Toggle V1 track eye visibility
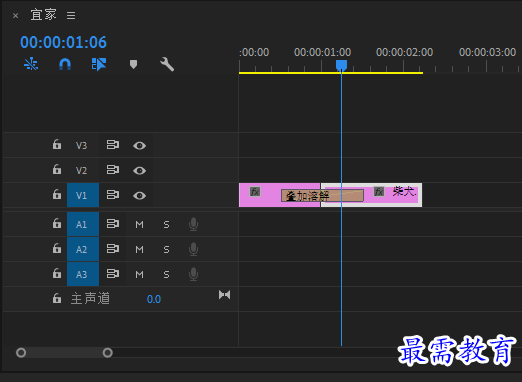This screenshot has width=522, height=382. tap(139, 195)
